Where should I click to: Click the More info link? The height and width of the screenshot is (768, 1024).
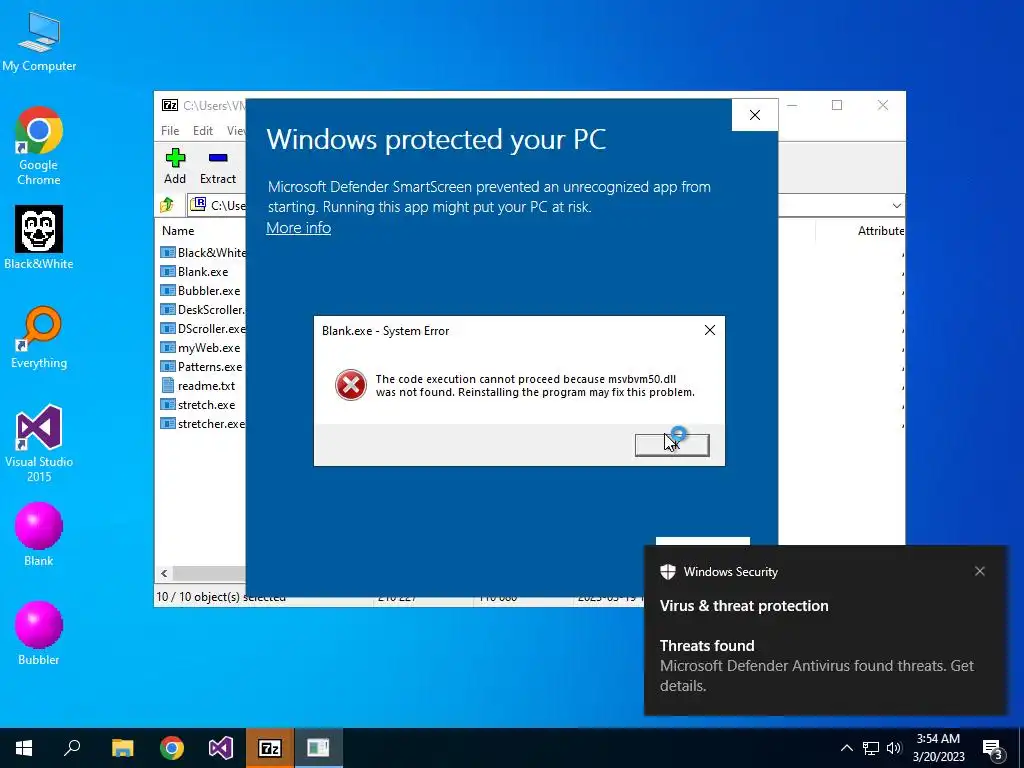click(x=298, y=228)
